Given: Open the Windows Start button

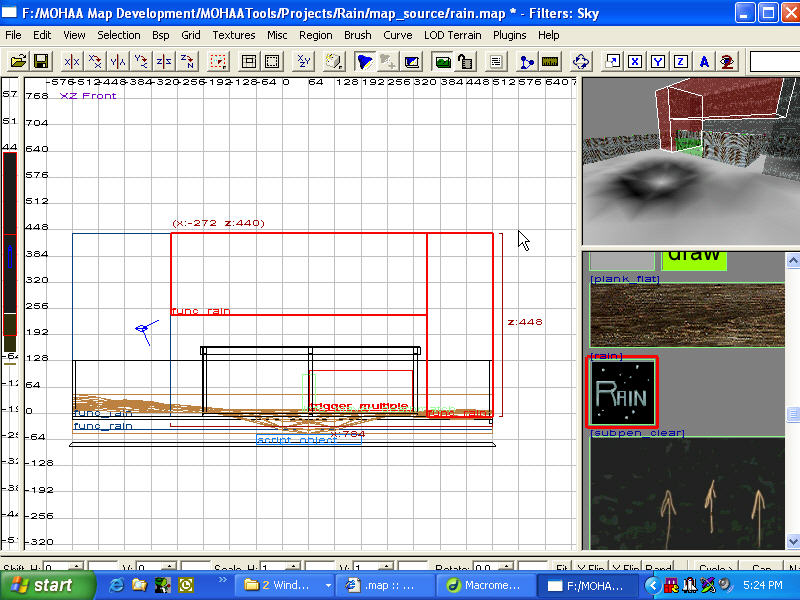Looking at the screenshot, I should (x=41, y=585).
